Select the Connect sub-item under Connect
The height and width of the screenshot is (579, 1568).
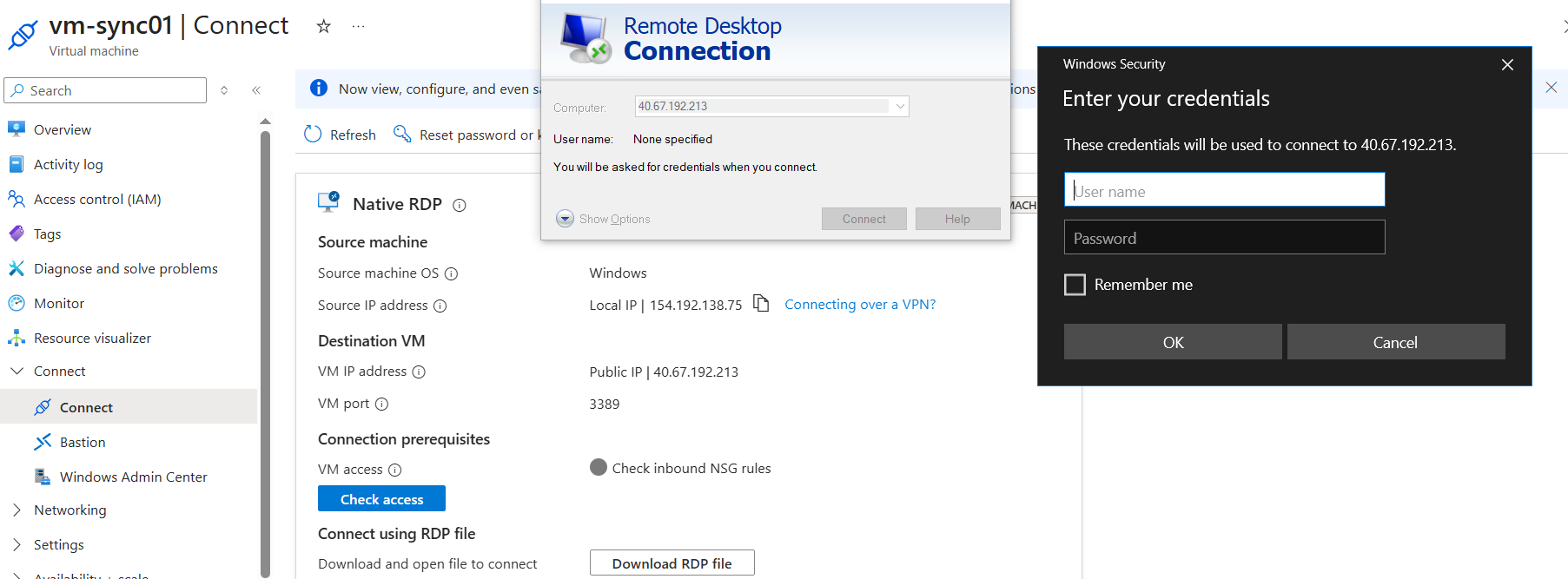point(129,407)
